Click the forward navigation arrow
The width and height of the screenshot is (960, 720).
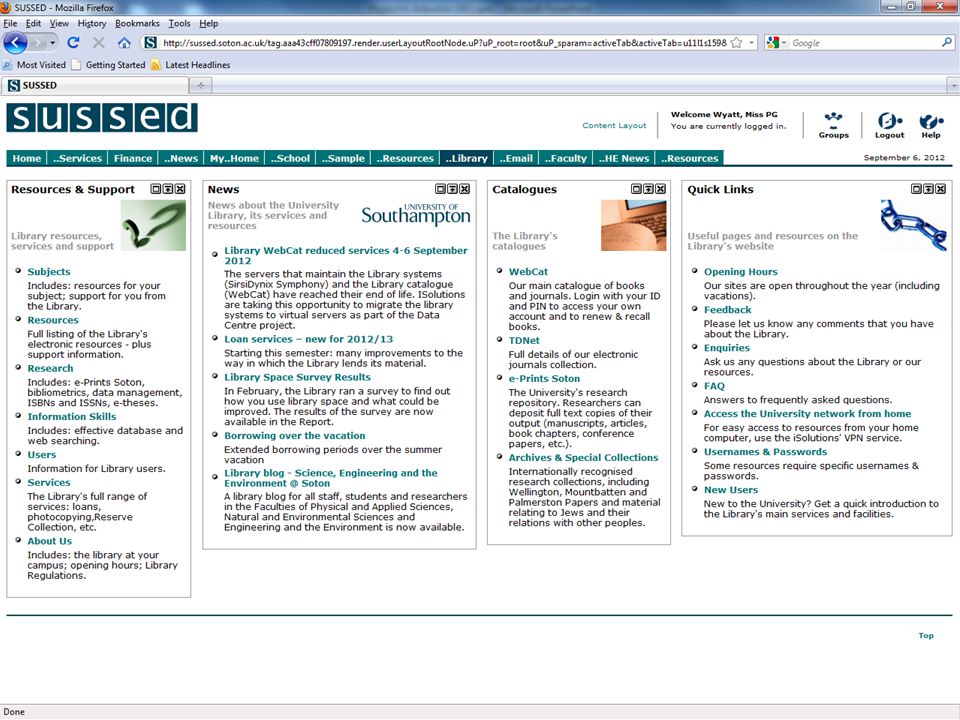click(38, 43)
